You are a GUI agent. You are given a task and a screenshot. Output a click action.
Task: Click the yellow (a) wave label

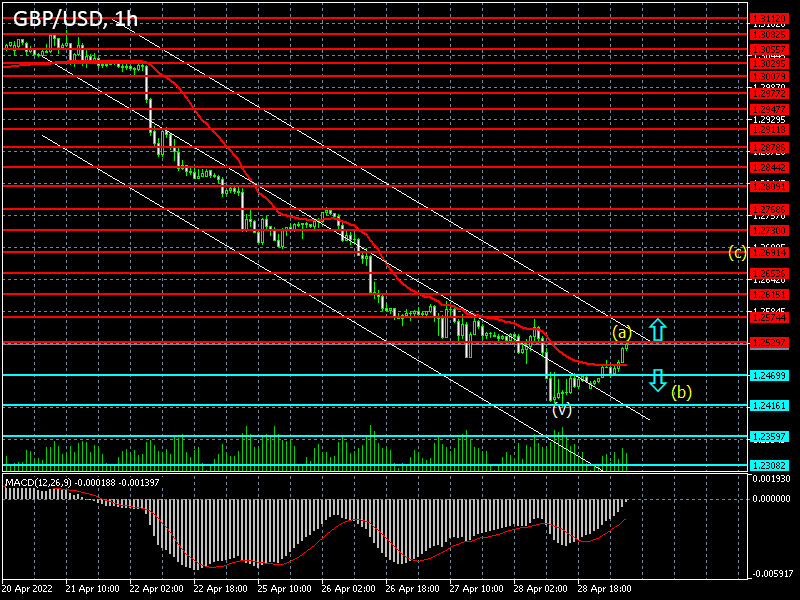[x=620, y=334]
